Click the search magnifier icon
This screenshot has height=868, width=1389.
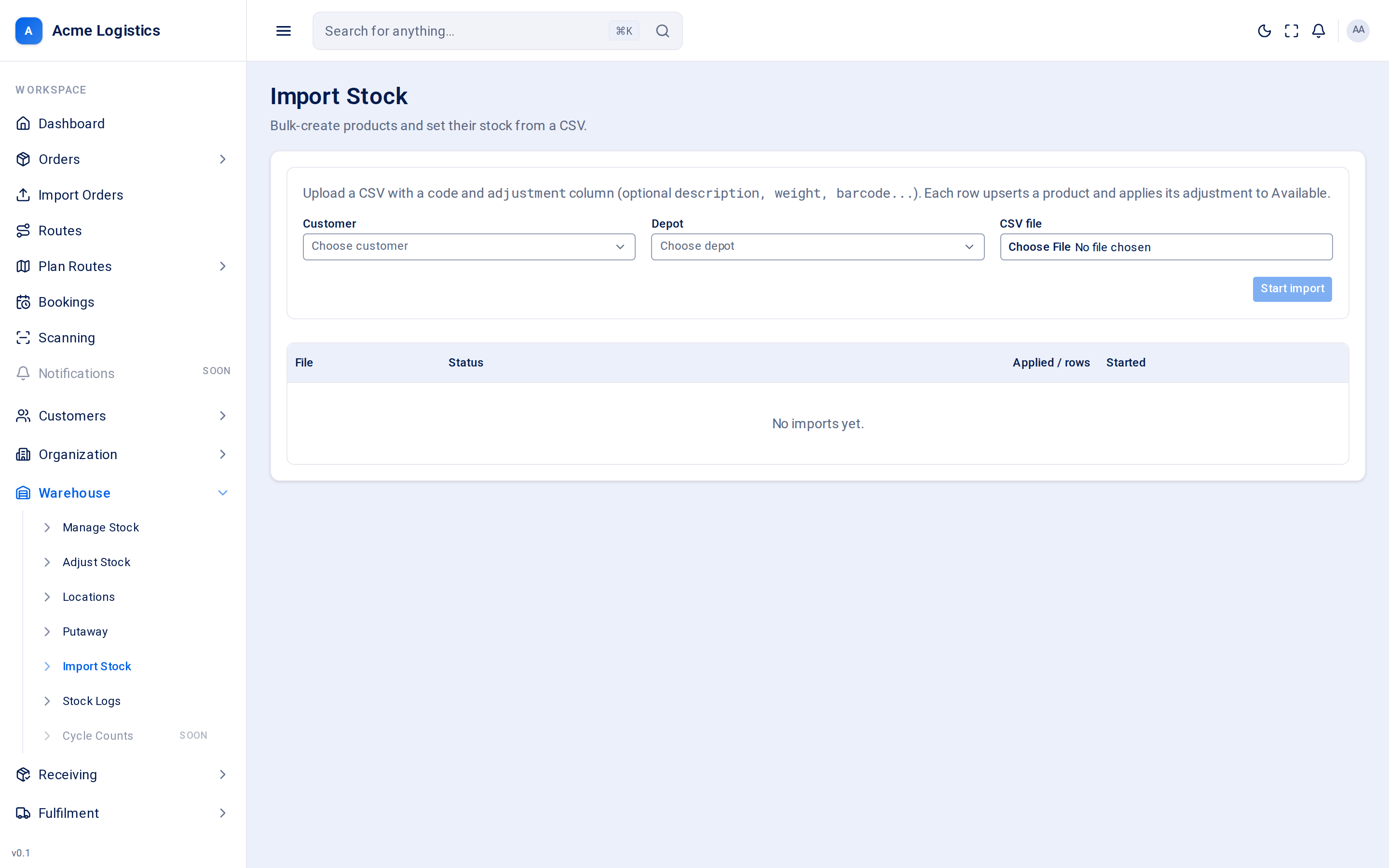click(662, 31)
